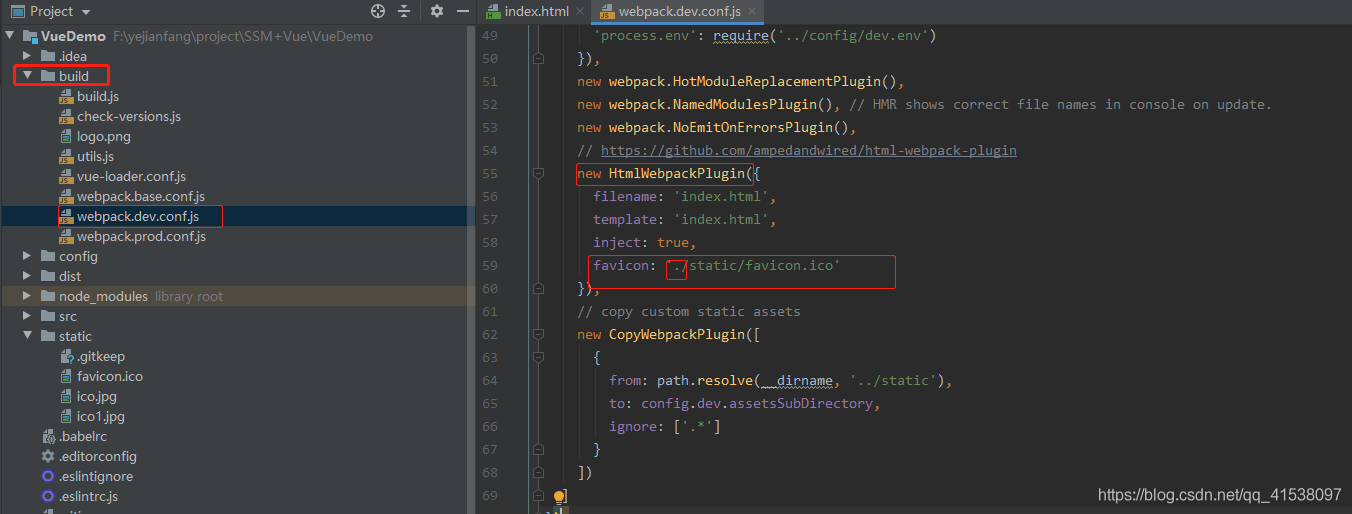Select ico1.jpg file
The height and width of the screenshot is (514, 1352).
[101, 416]
